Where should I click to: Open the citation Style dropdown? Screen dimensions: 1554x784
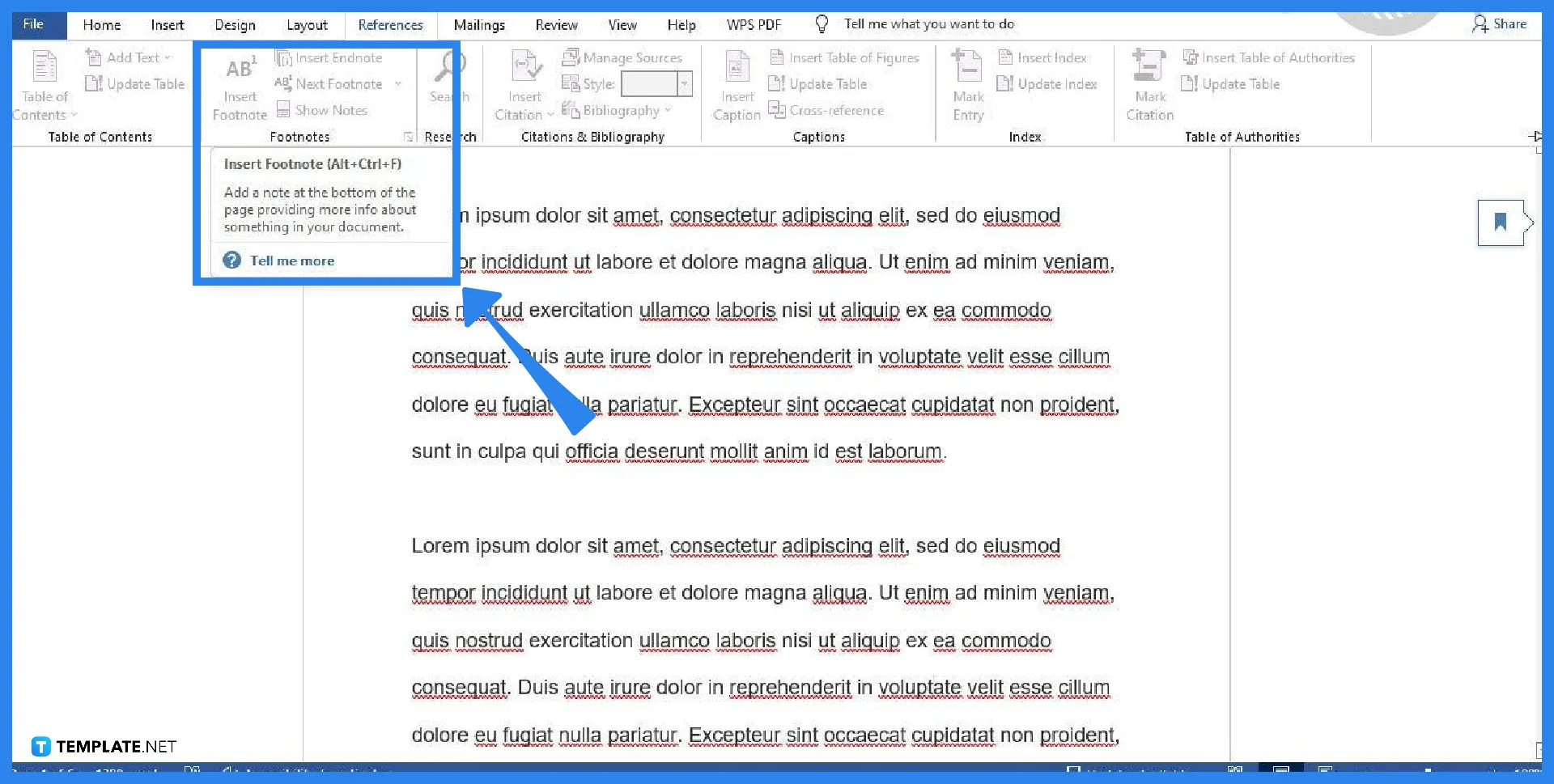[685, 83]
